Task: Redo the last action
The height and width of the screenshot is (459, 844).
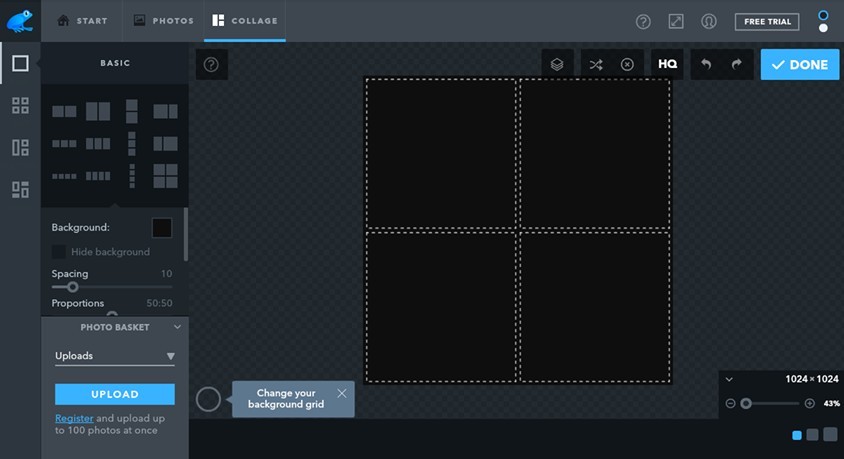Action: tap(737, 65)
